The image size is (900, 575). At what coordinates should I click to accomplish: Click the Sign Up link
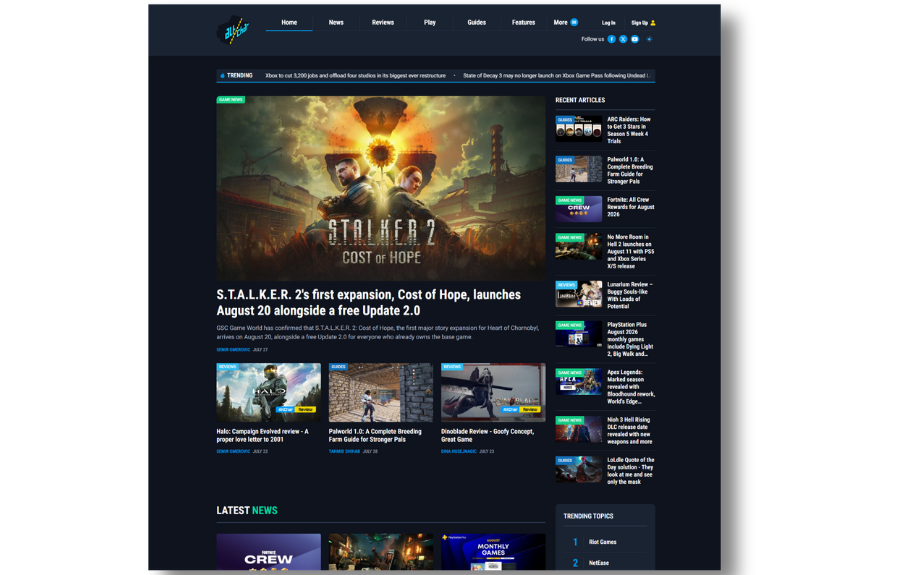click(x=639, y=23)
